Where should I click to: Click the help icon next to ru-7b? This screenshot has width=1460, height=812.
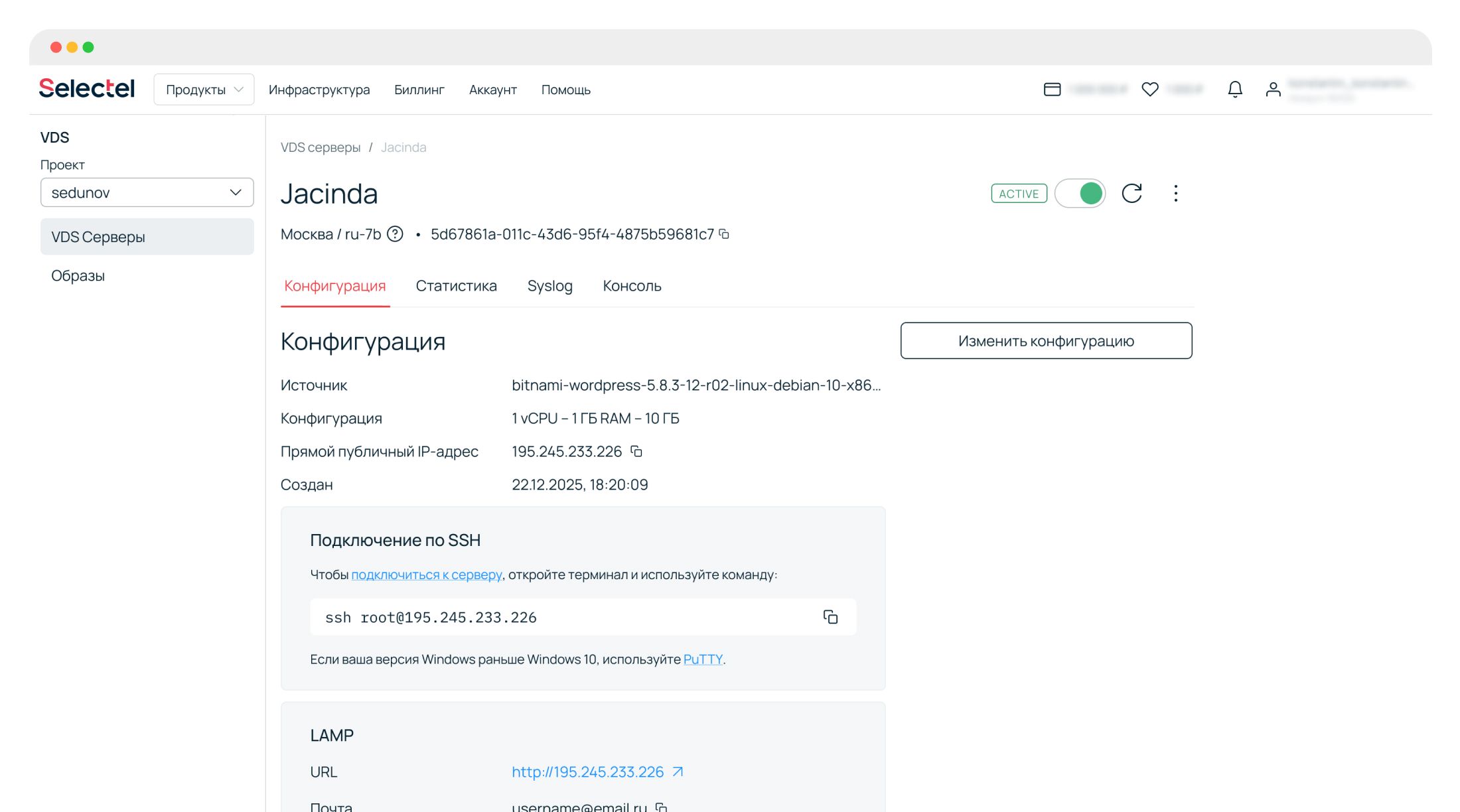(395, 234)
